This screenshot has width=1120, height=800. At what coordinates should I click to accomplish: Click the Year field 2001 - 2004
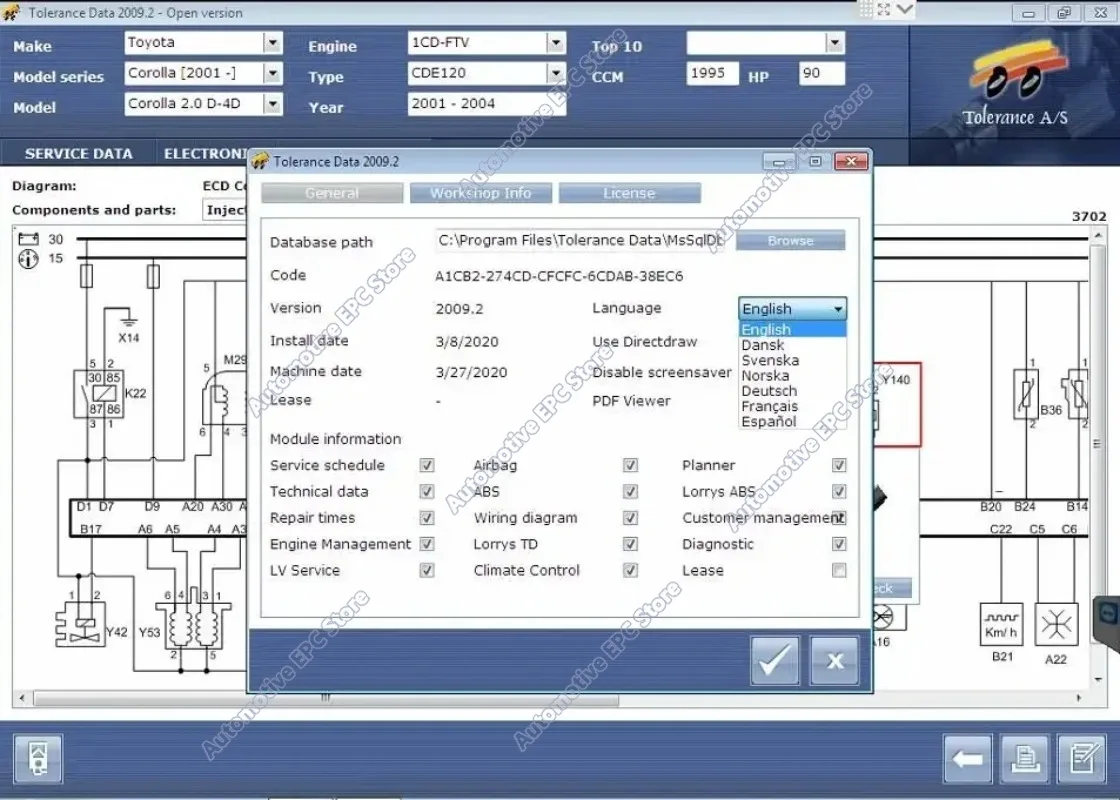[486, 104]
